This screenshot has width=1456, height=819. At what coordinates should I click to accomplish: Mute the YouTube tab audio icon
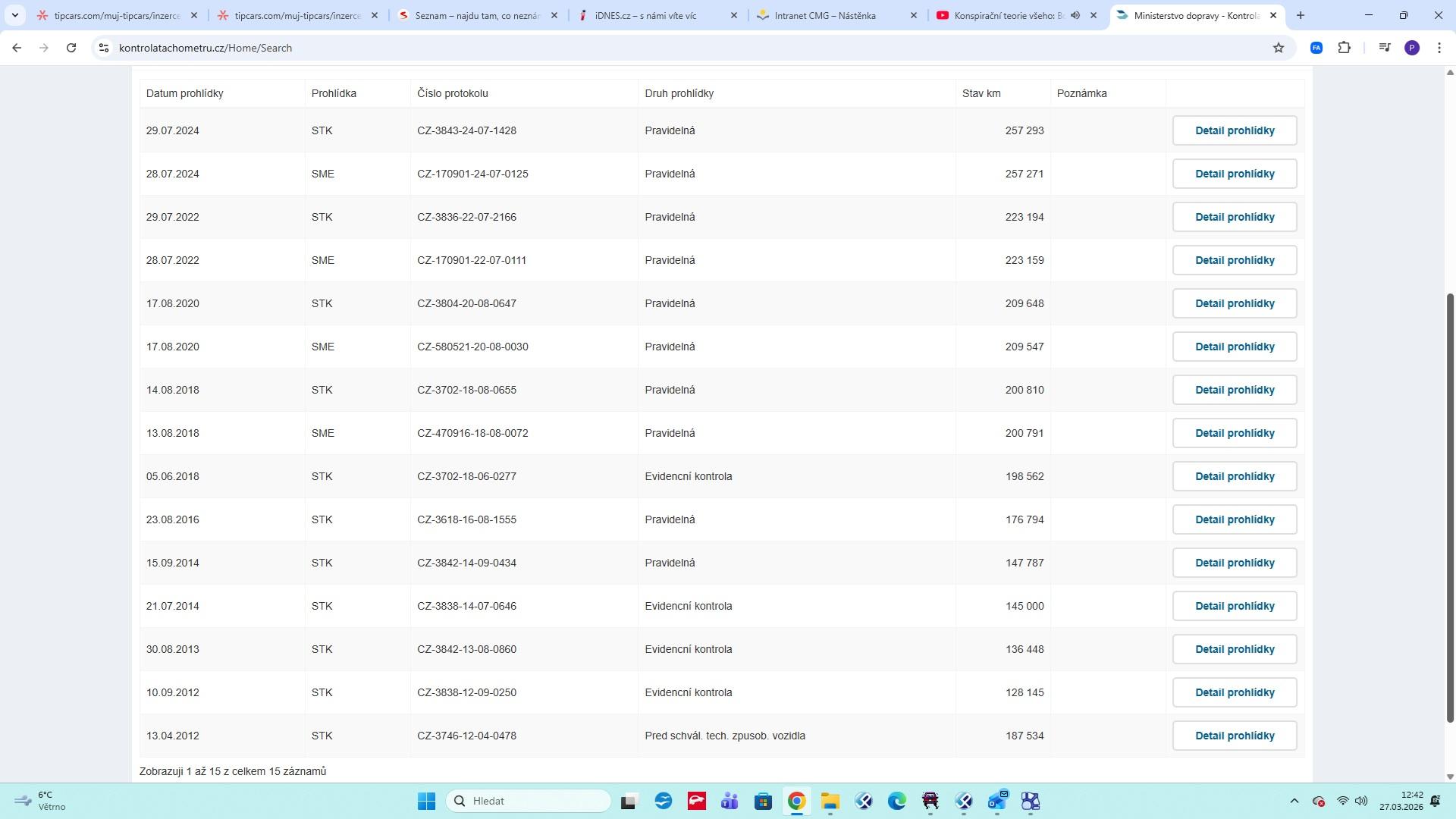[1075, 15]
